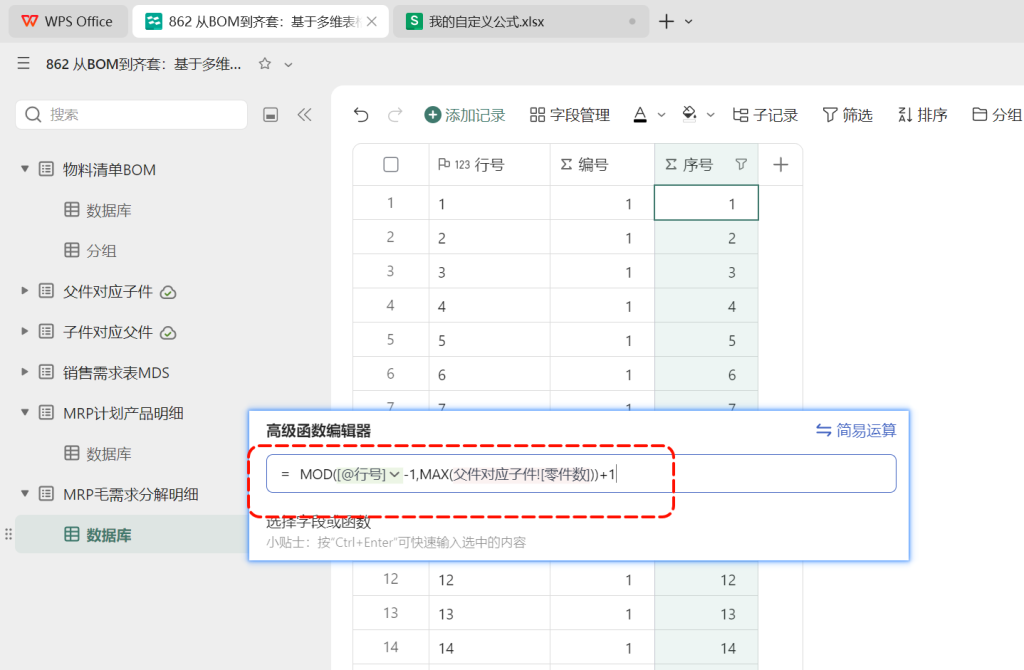
Task: Open dropdown arrow next to star icon
Action: point(288,65)
